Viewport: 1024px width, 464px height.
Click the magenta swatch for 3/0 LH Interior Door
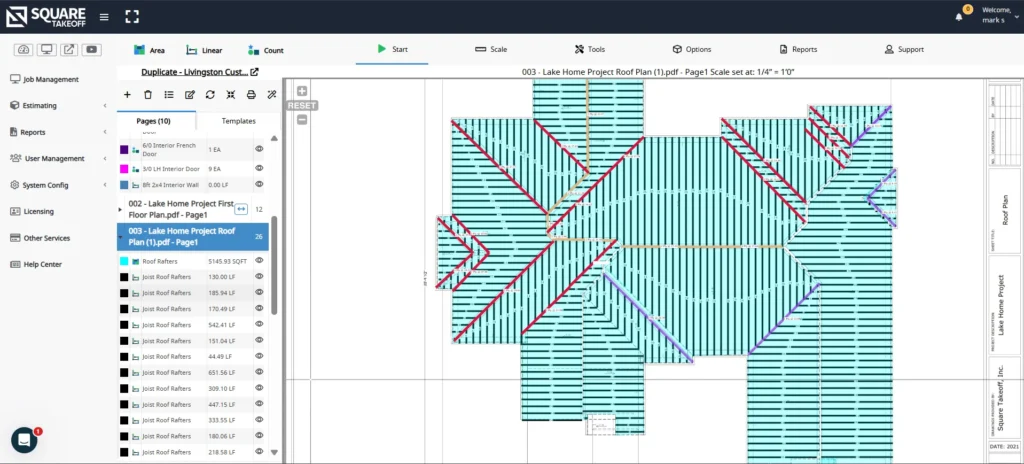click(x=124, y=169)
